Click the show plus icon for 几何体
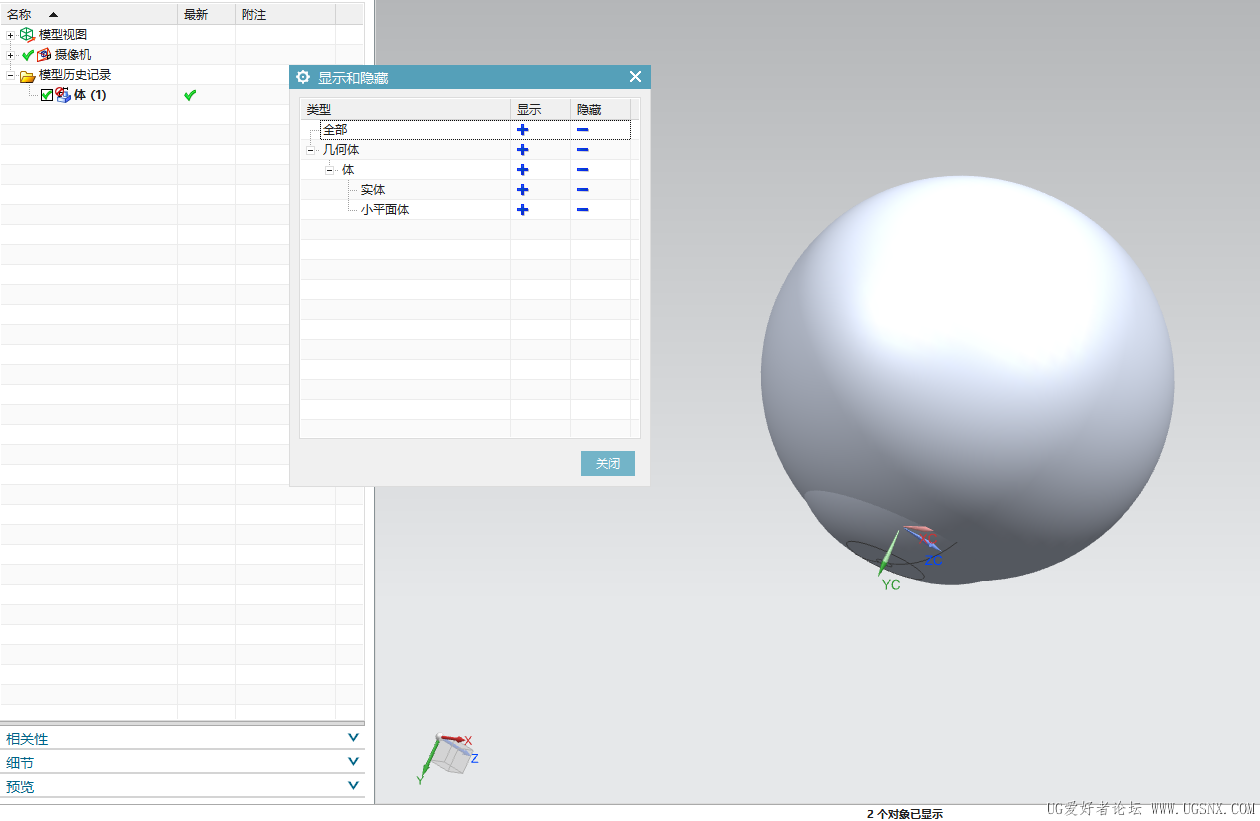The image size is (1260, 821). [x=522, y=150]
